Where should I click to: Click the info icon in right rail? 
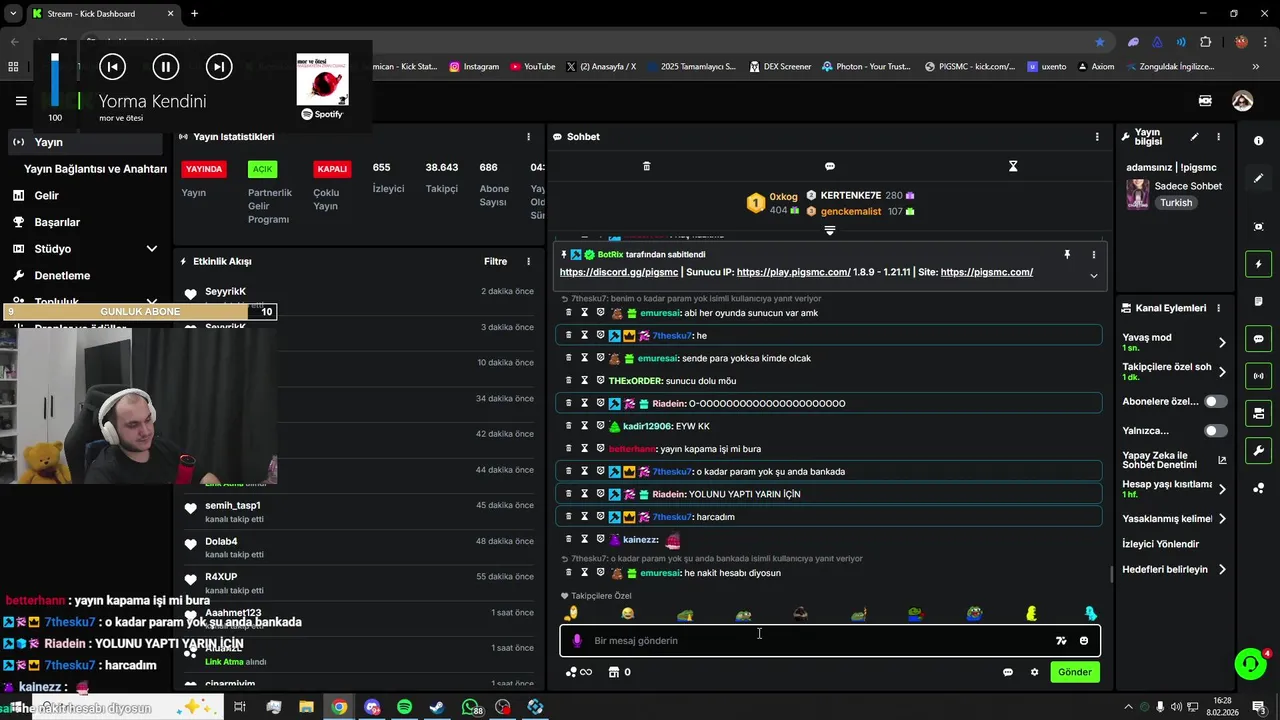tap(1258, 141)
